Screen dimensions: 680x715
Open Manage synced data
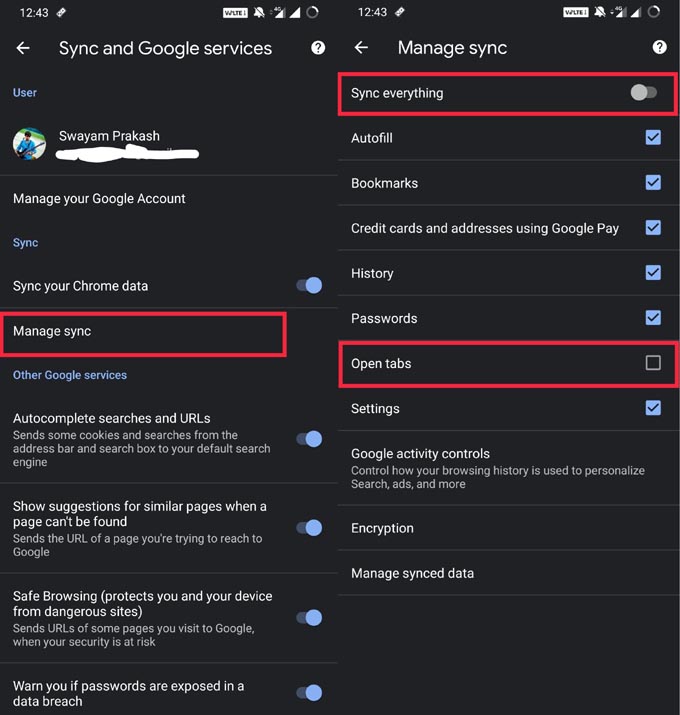pos(509,573)
